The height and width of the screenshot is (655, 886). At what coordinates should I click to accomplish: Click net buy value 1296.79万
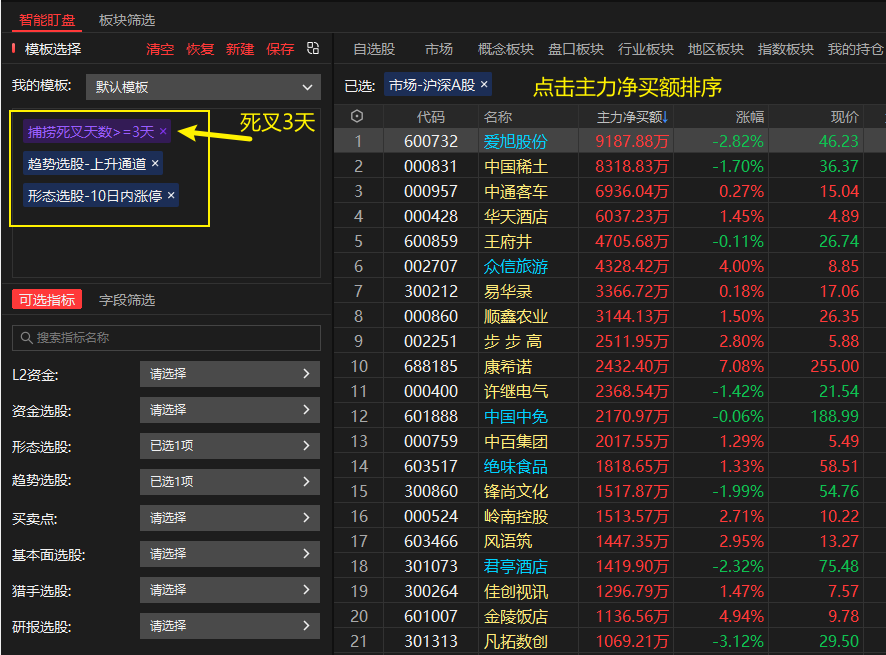632,591
